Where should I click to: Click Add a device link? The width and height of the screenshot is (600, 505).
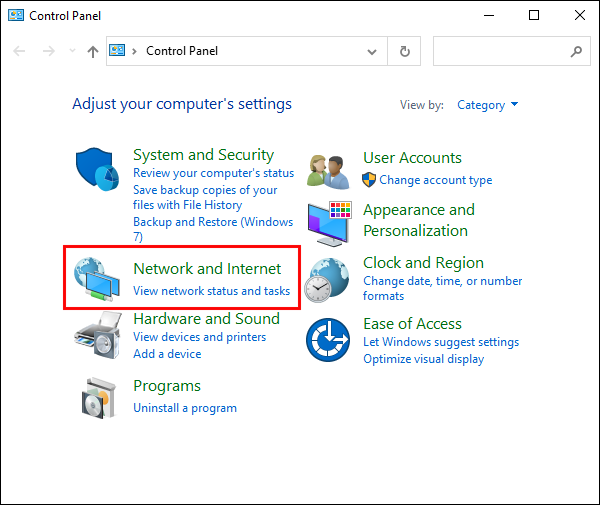(167, 354)
